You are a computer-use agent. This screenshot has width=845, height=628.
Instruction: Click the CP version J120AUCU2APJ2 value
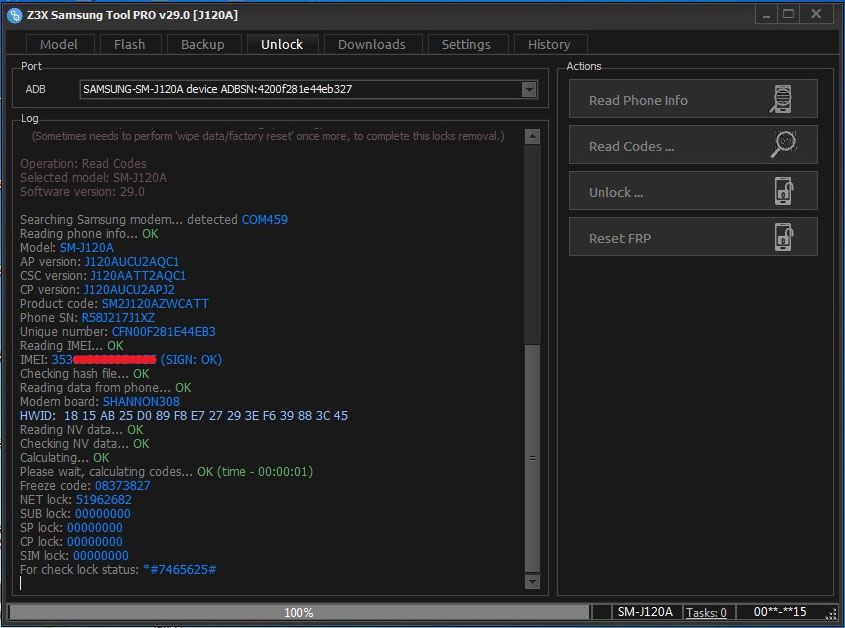tap(129, 290)
